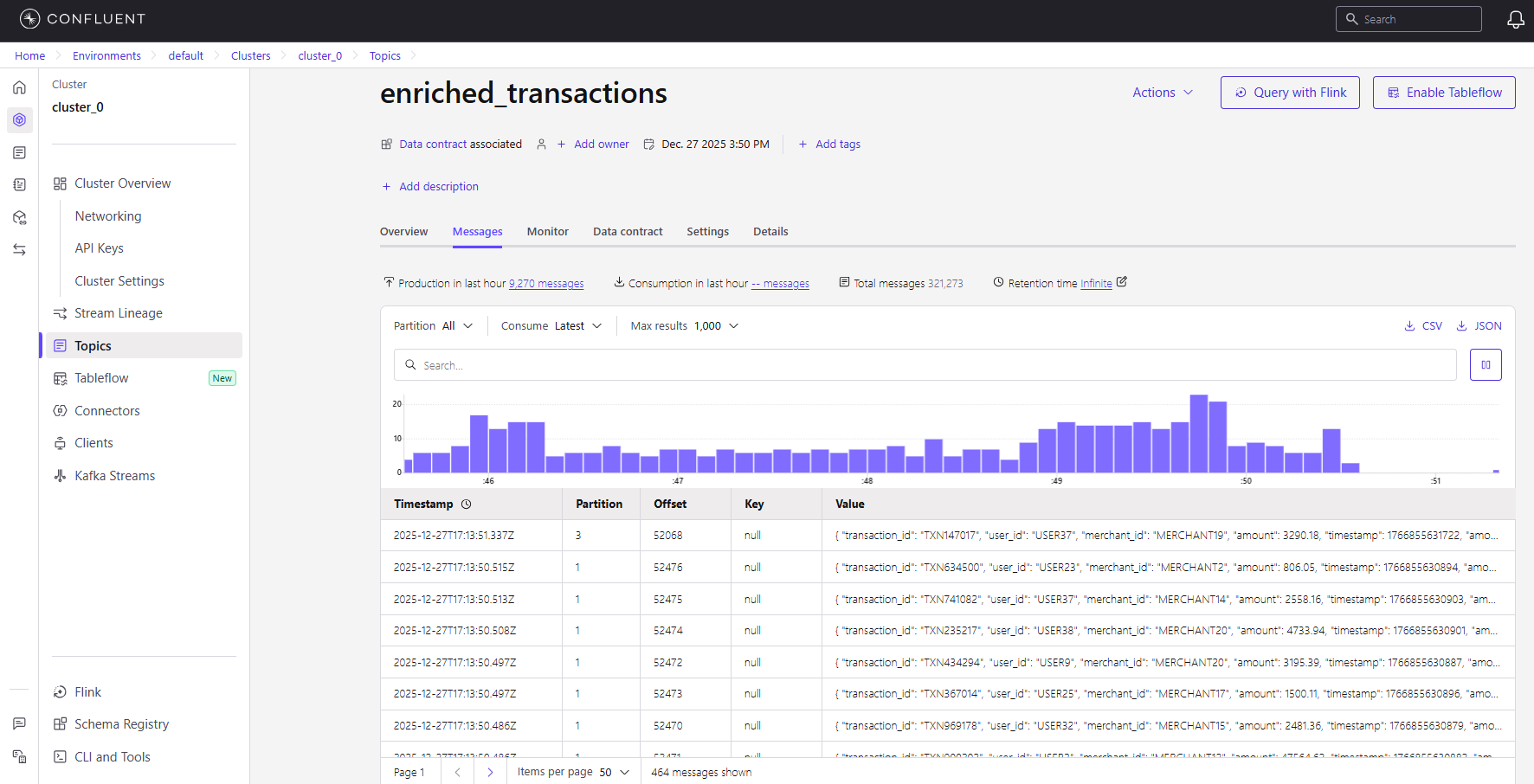Expand the Max results dropdown
Screen dimensions: 1534x784
click(685, 326)
